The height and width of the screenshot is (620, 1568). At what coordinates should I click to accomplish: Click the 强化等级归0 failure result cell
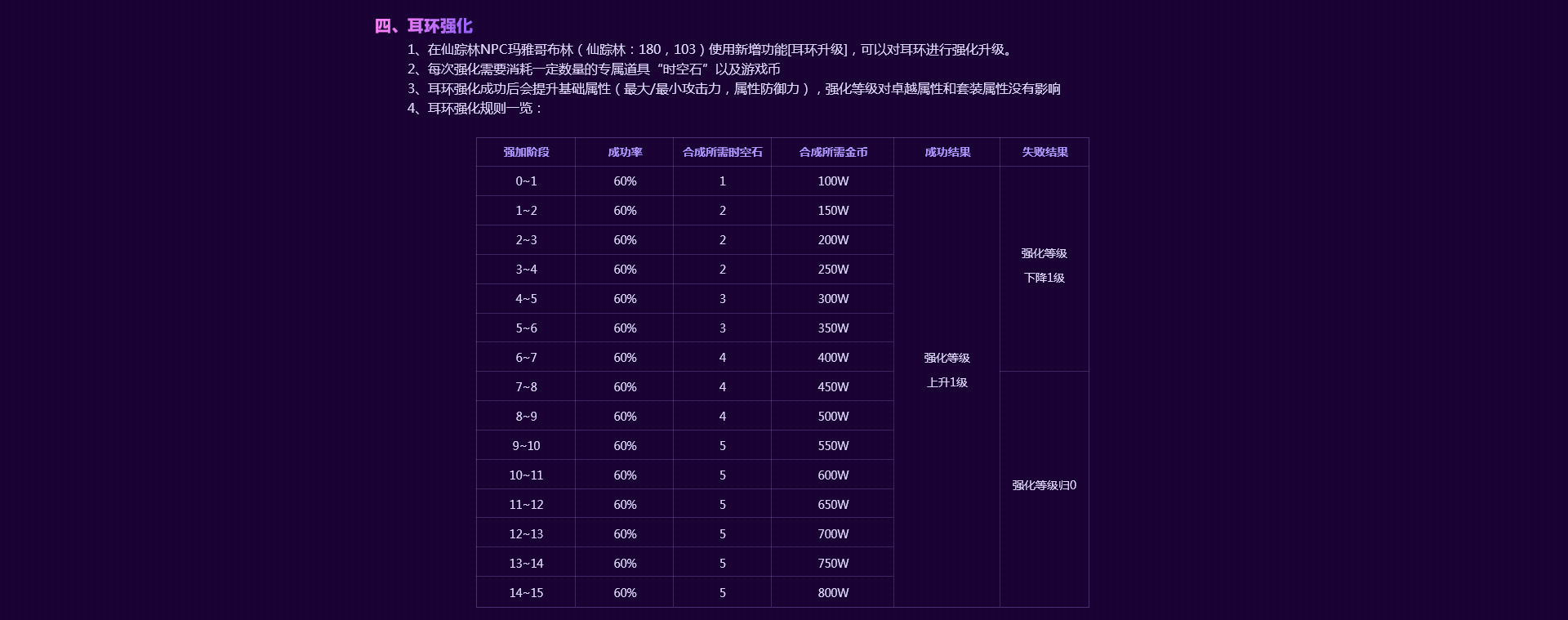coord(1044,485)
